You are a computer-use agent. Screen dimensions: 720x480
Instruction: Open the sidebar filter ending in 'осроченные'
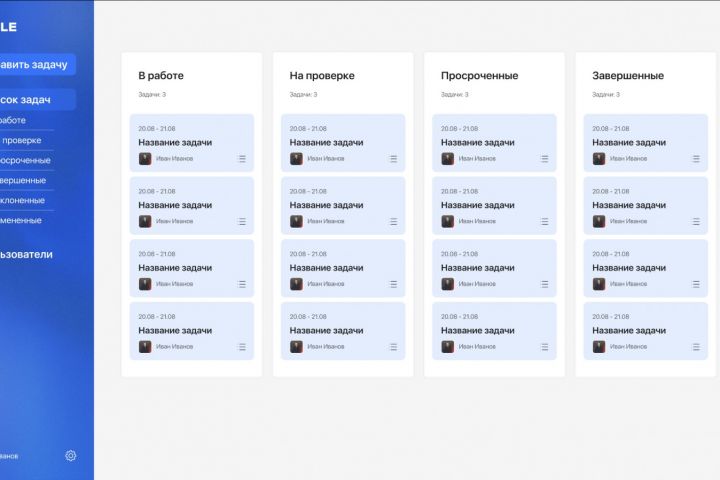click(x=25, y=160)
